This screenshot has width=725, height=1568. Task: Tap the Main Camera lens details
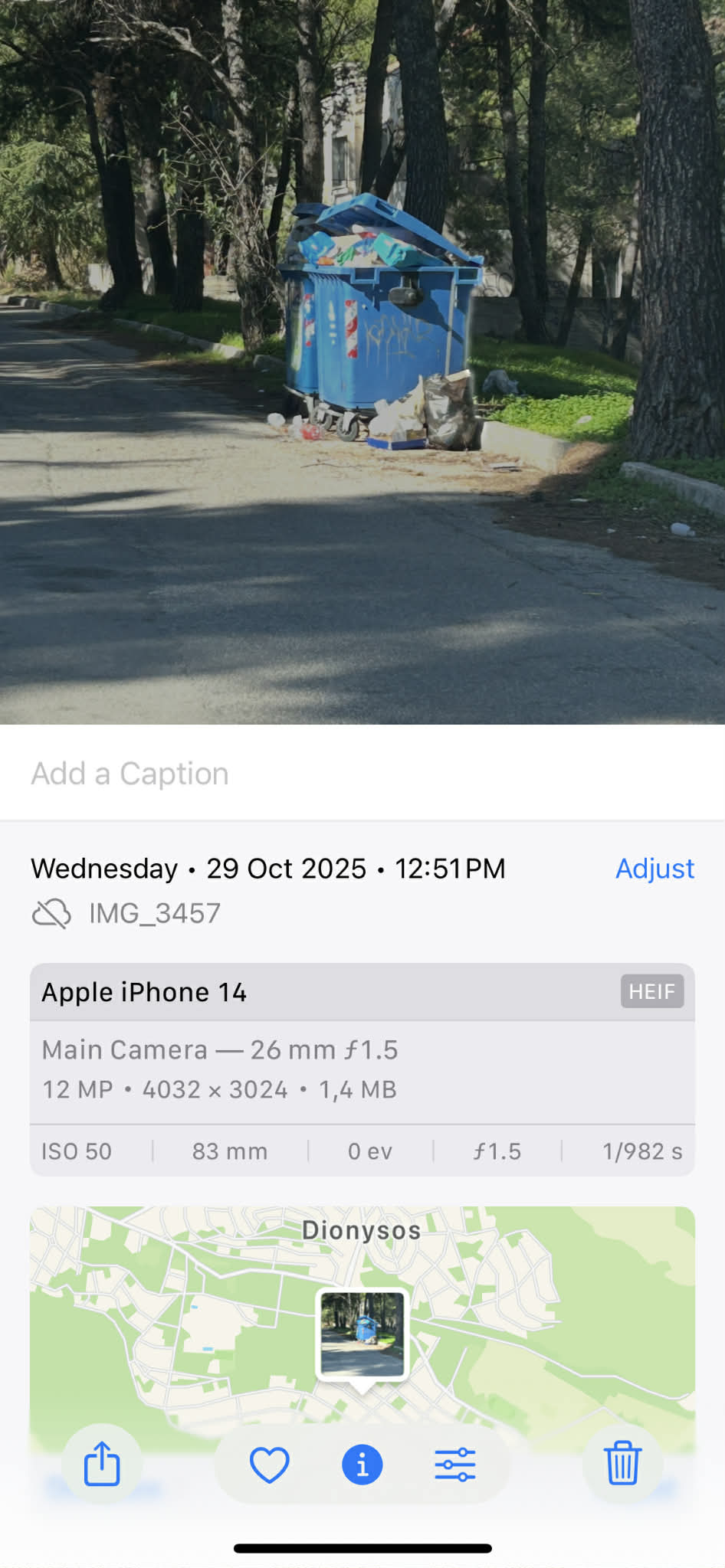coord(220,1049)
